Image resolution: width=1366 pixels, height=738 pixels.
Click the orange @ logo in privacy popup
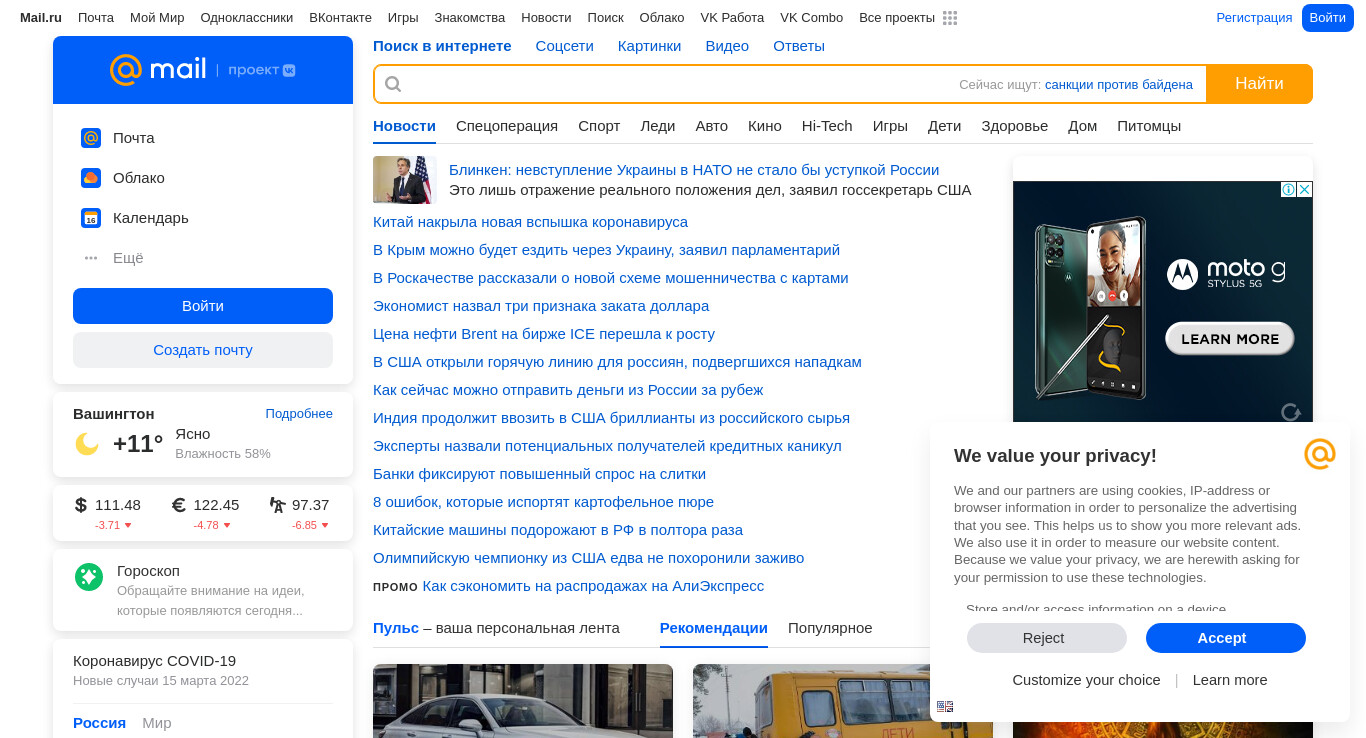tap(1320, 454)
